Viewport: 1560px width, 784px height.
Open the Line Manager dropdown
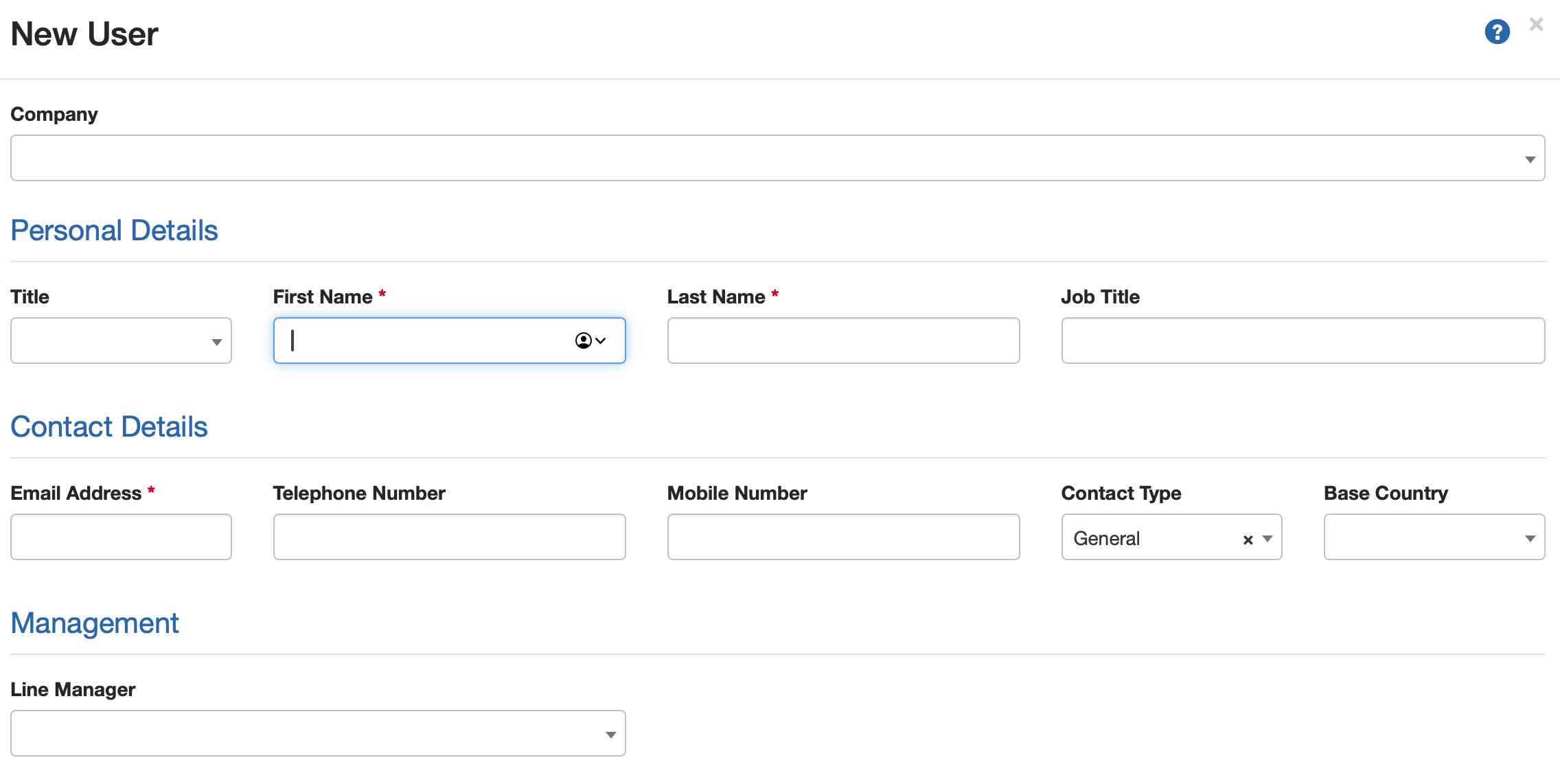[610, 735]
